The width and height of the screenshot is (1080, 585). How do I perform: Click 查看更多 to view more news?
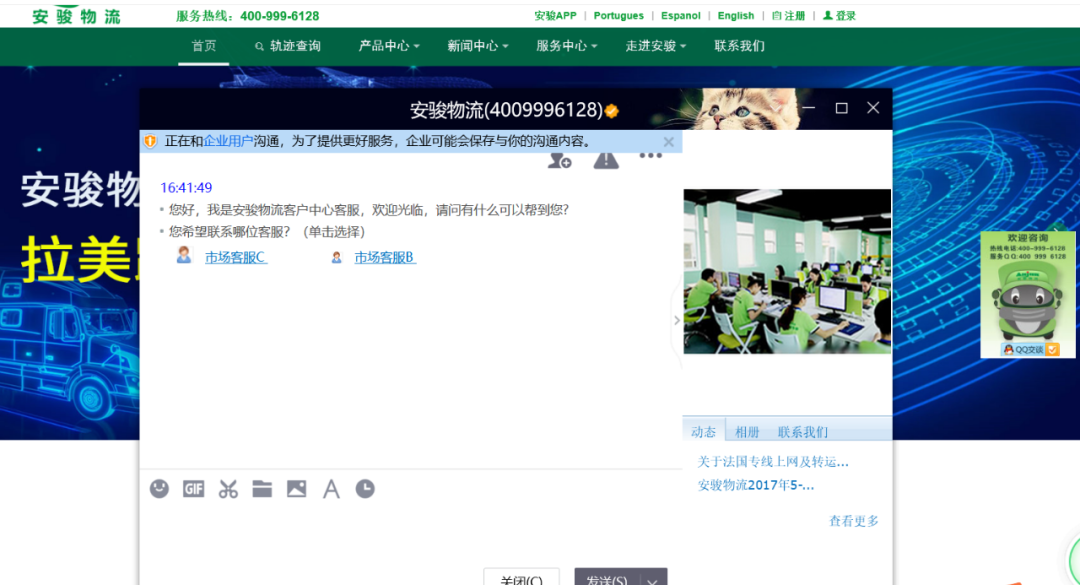(853, 521)
